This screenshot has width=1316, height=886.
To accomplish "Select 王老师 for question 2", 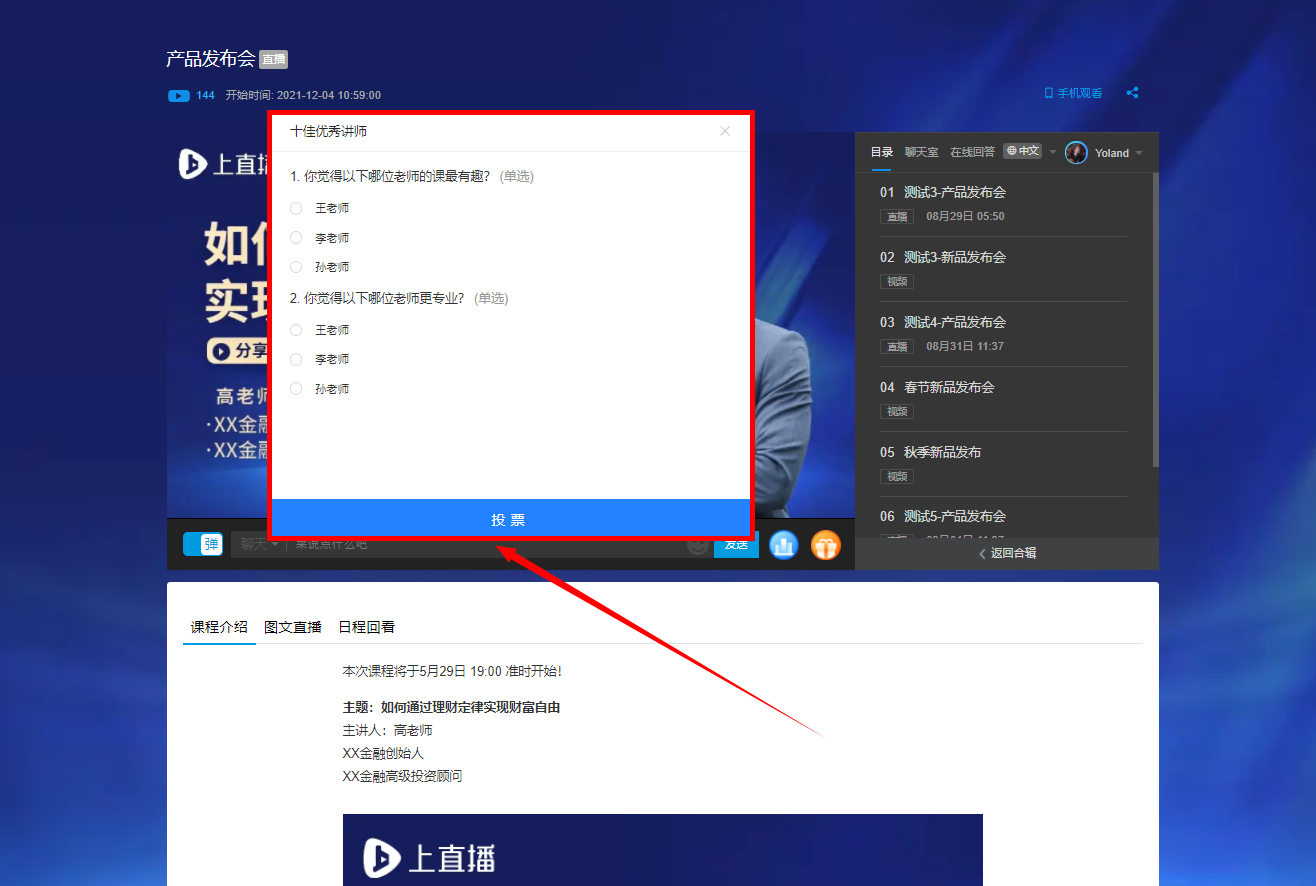I will coord(296,330).
